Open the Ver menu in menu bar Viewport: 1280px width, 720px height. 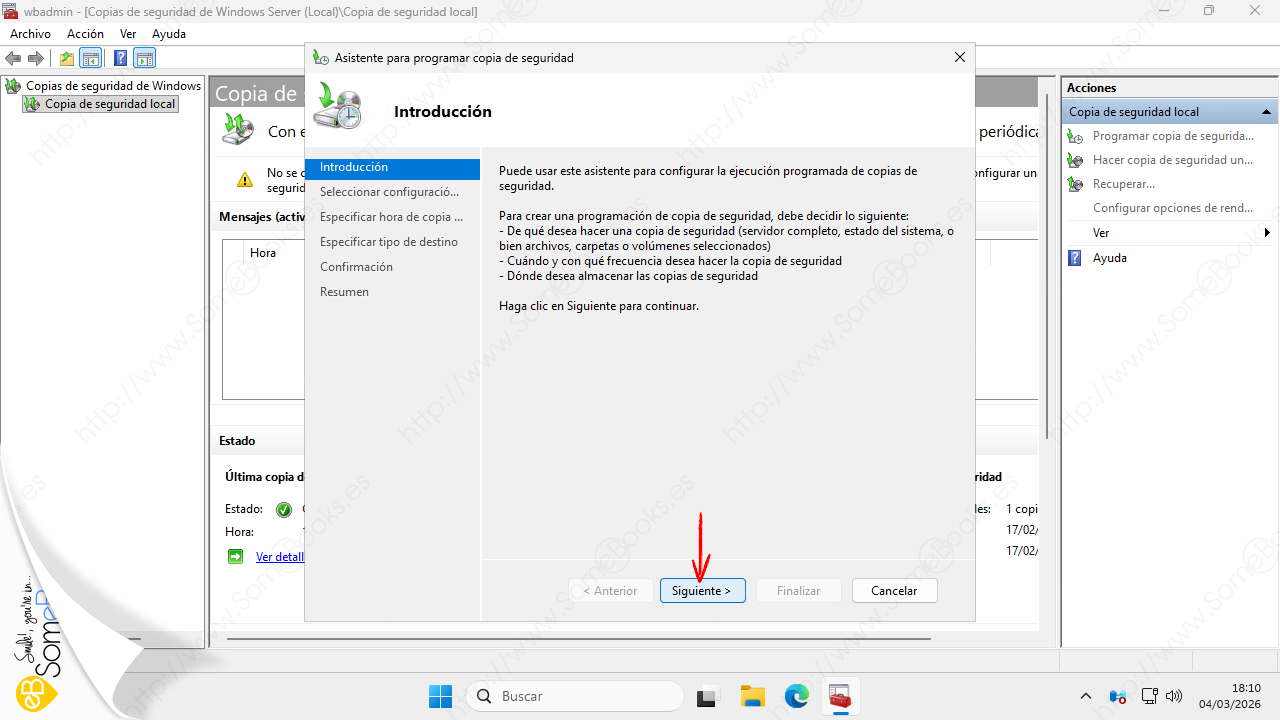128,34
